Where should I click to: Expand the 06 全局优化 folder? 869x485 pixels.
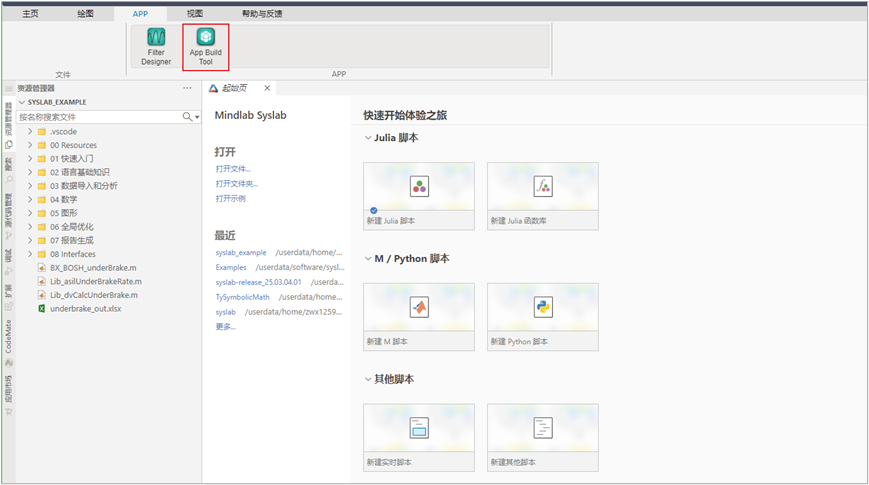pos(30,227)
